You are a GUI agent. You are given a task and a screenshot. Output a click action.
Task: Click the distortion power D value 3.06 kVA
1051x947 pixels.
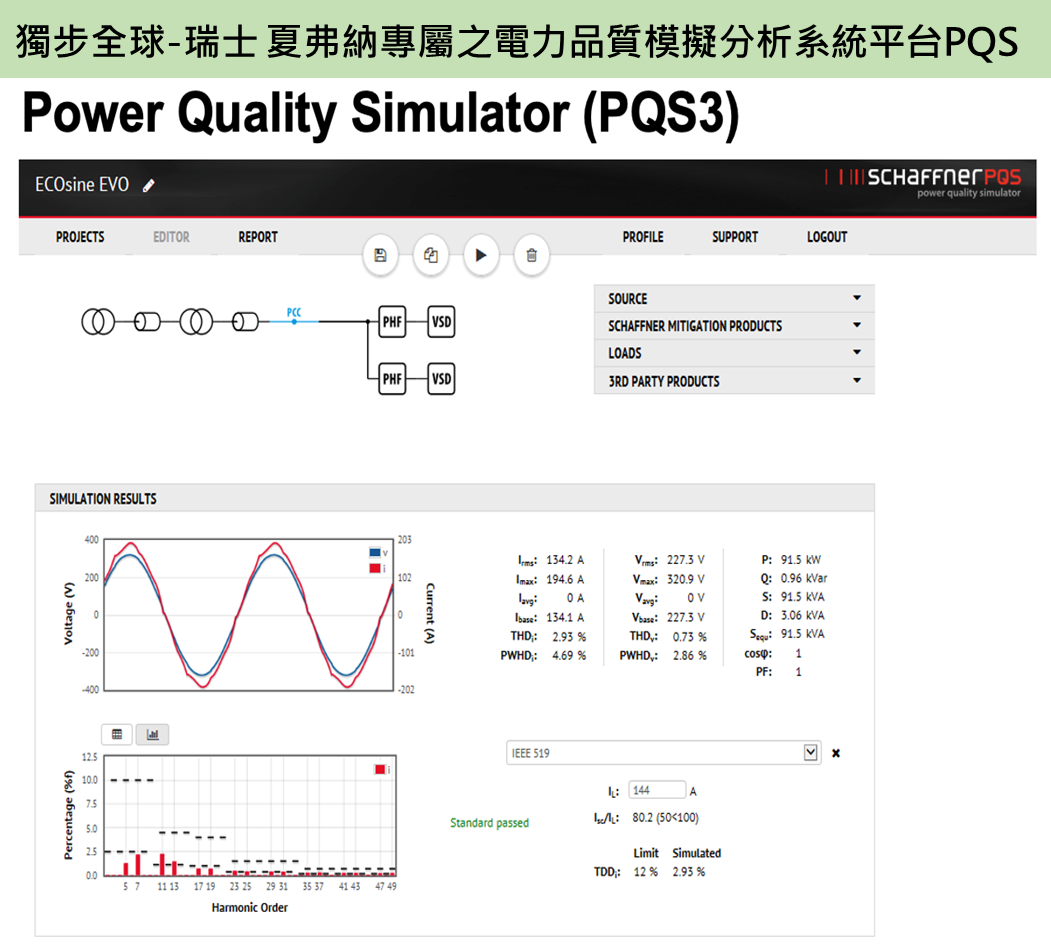coord(802,615)
